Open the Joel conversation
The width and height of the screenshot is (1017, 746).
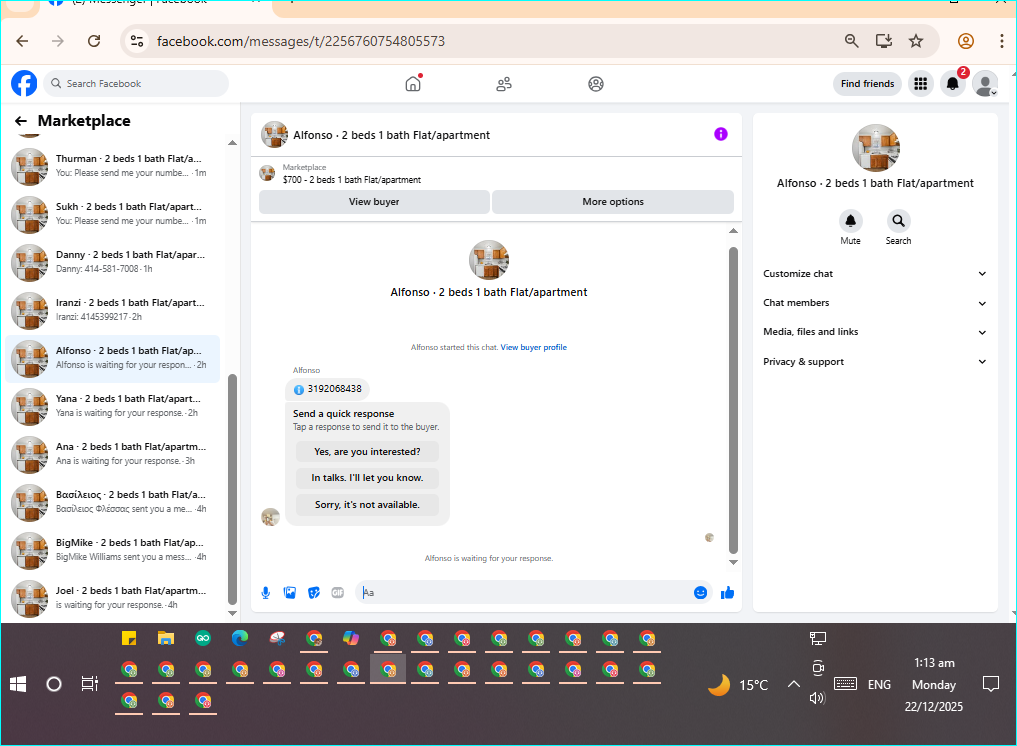click(113, 598)
